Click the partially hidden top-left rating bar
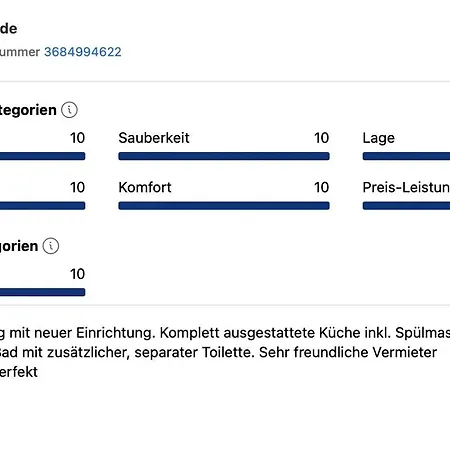This screenshot has height=450, width=450. 43,156
